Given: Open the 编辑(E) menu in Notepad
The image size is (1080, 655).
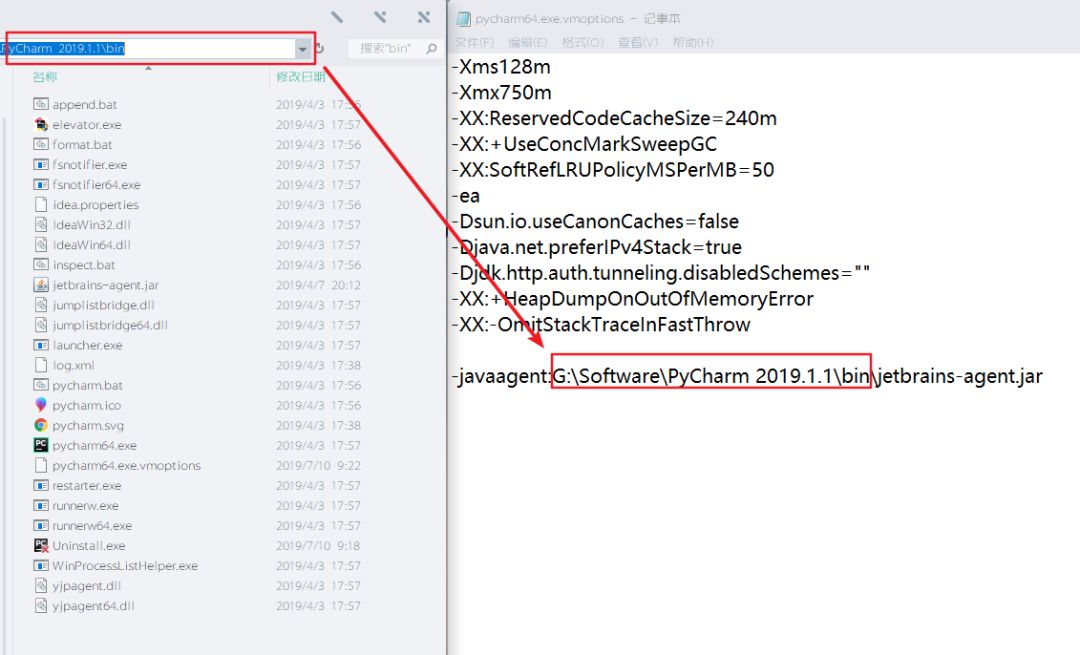Looking at the screenshot, I should [528, 42].
